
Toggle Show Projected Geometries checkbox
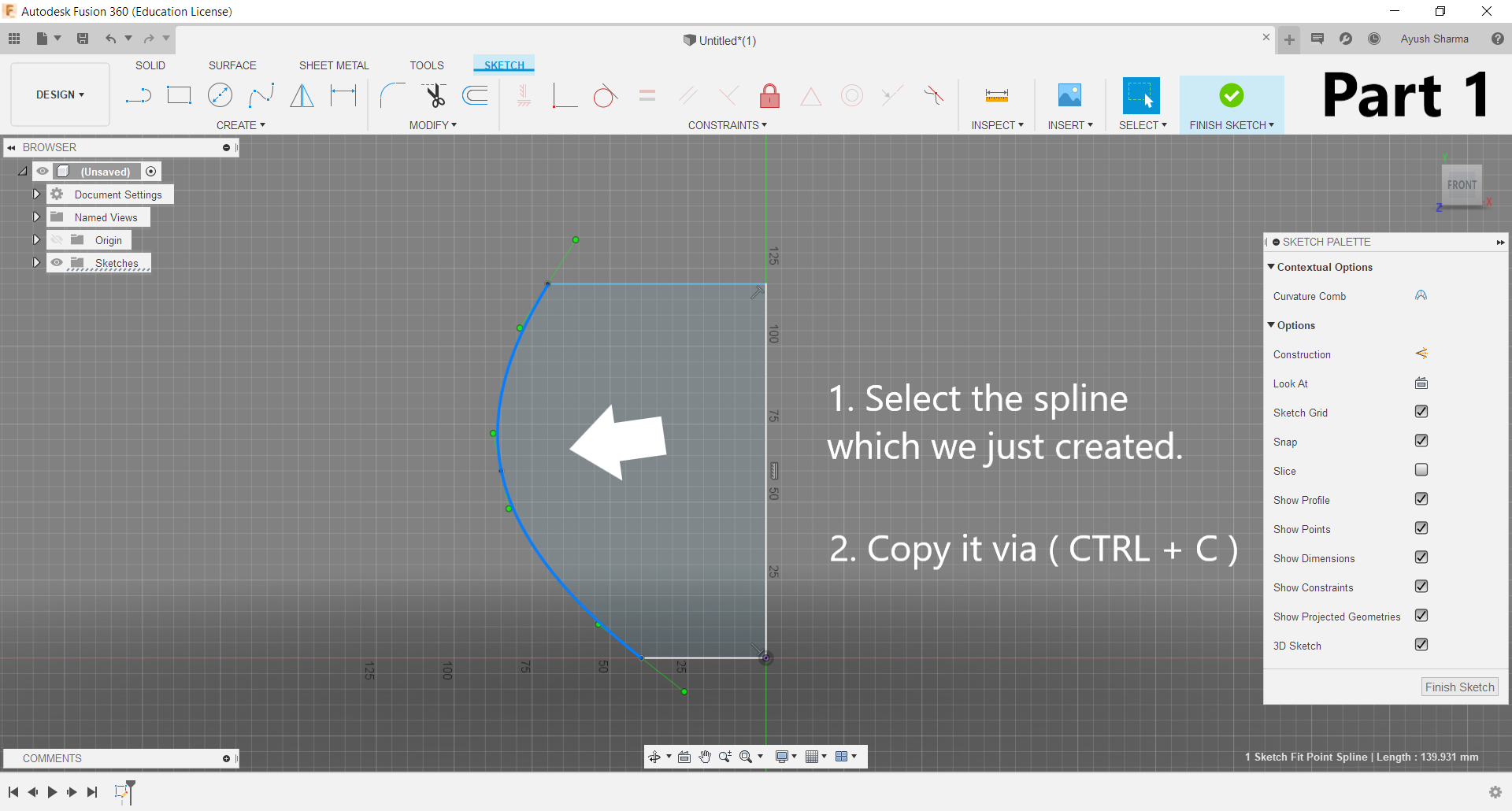(x=1421, y=616)
